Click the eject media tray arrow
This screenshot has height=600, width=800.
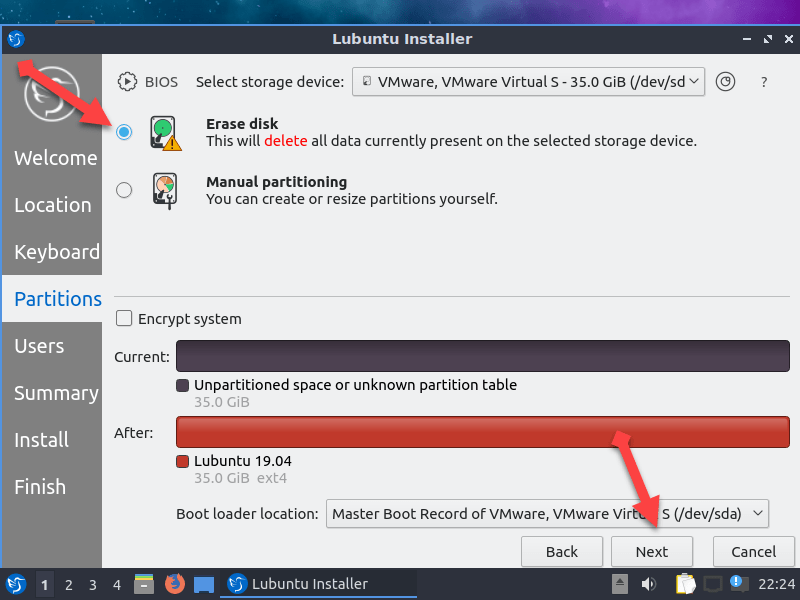[x=620, y=584]
